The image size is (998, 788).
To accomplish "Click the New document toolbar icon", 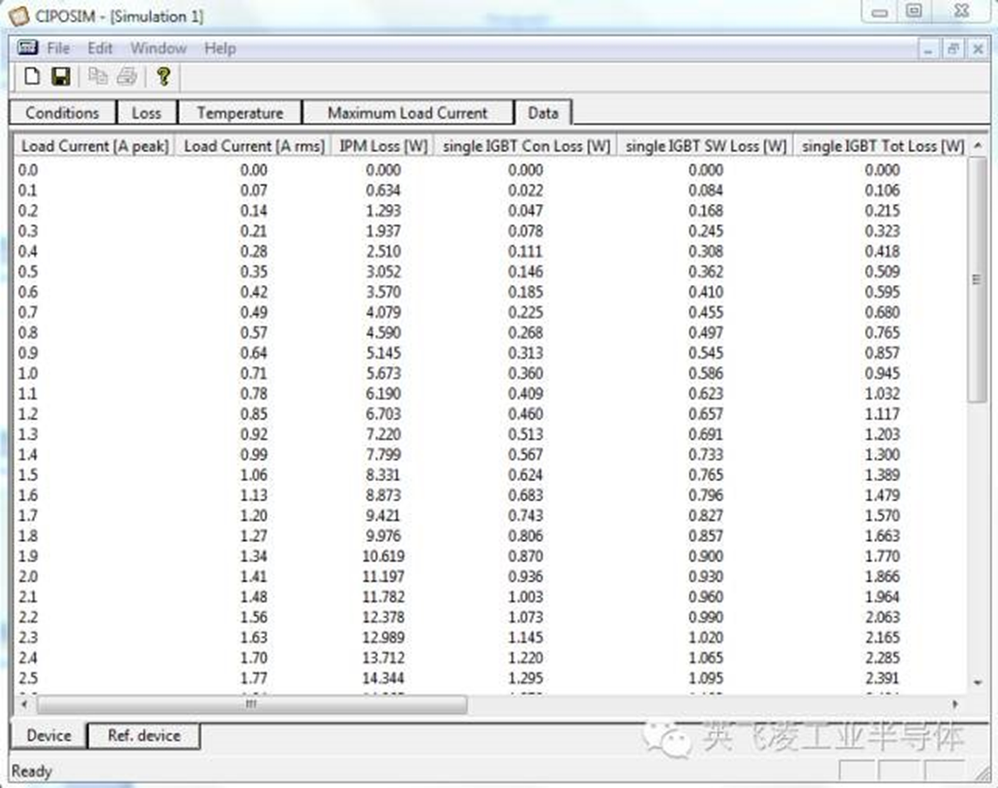I will 32,77.
